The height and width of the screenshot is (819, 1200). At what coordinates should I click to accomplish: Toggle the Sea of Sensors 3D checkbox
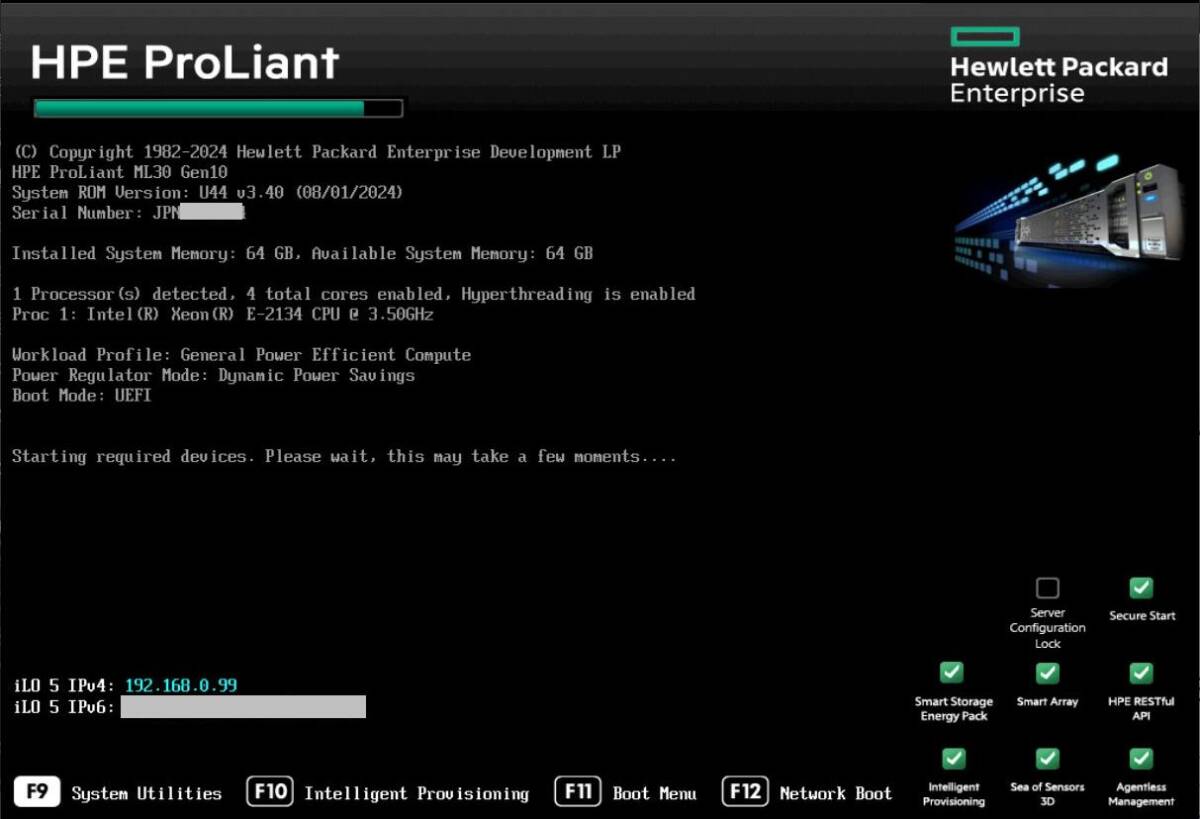coord(1047,758)
